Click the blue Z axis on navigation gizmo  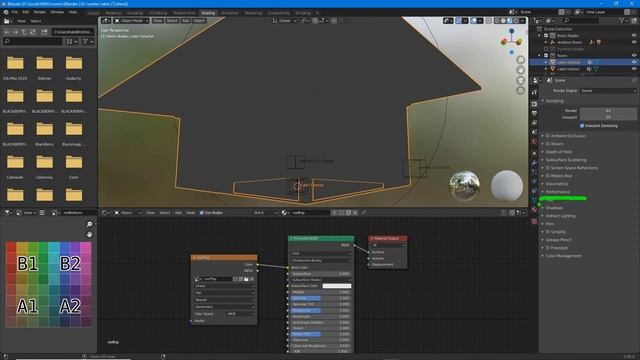click(511, 31)
